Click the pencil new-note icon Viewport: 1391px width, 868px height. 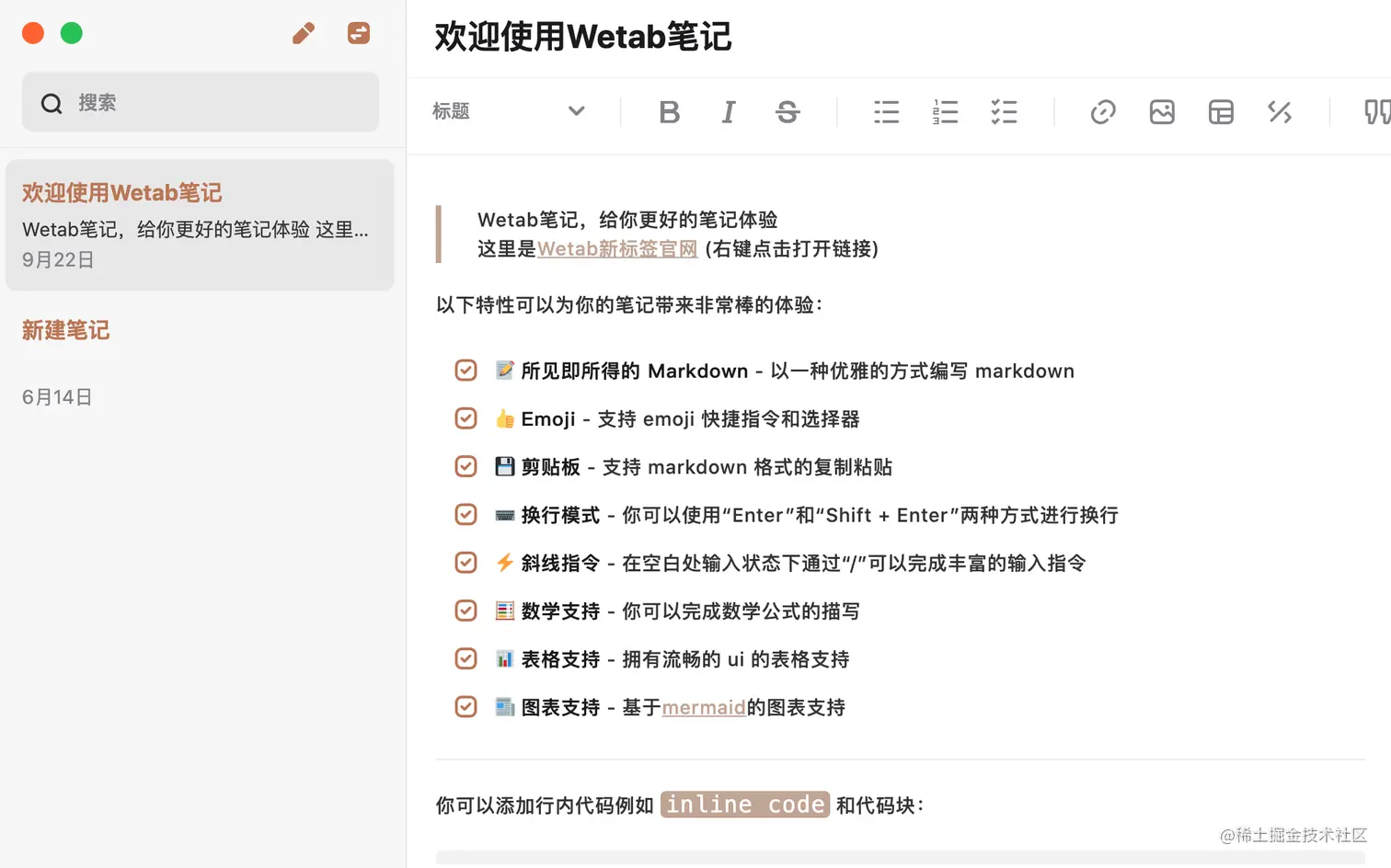tap(304, 34)
